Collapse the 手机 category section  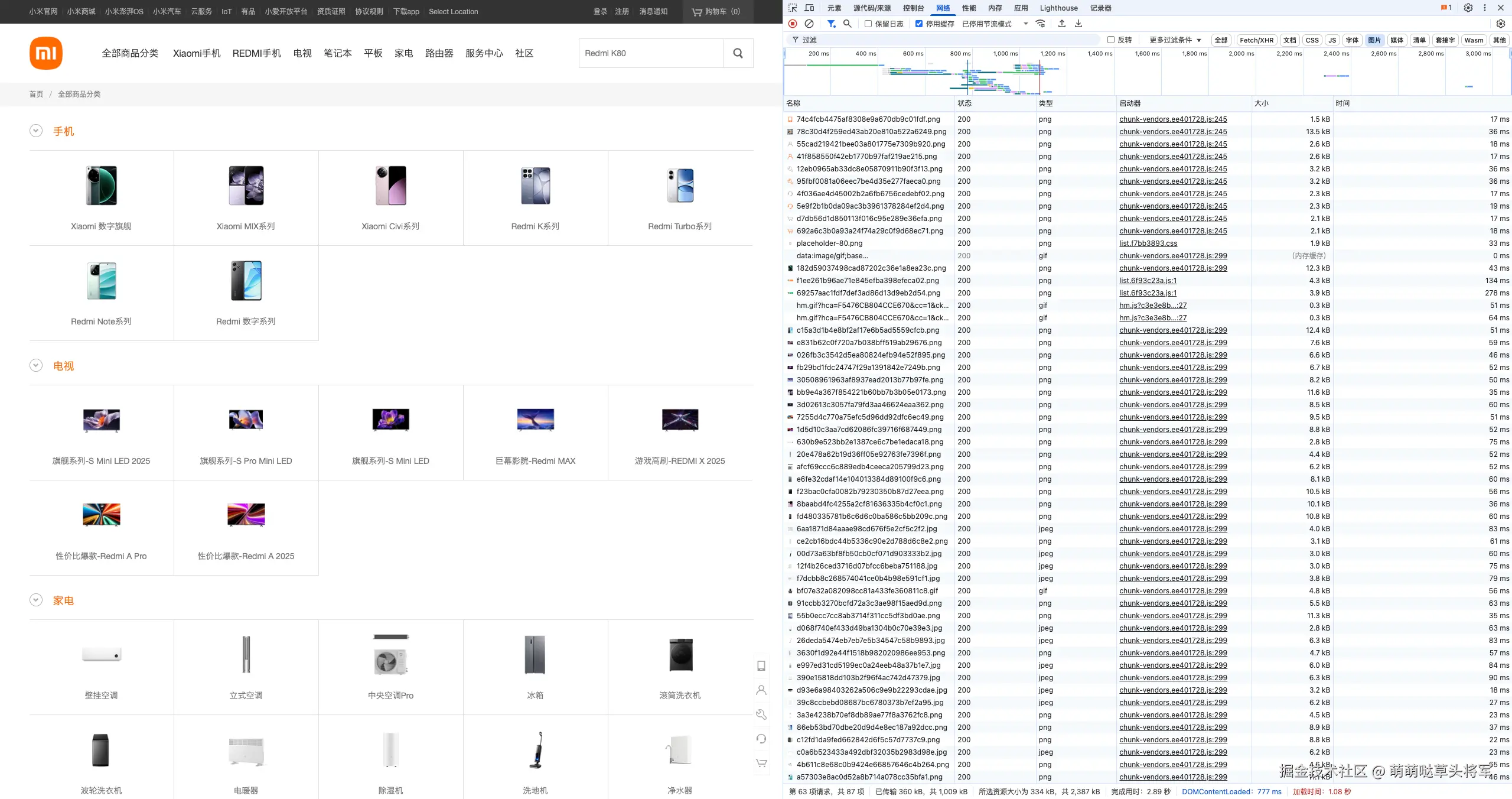click(36, 131)
